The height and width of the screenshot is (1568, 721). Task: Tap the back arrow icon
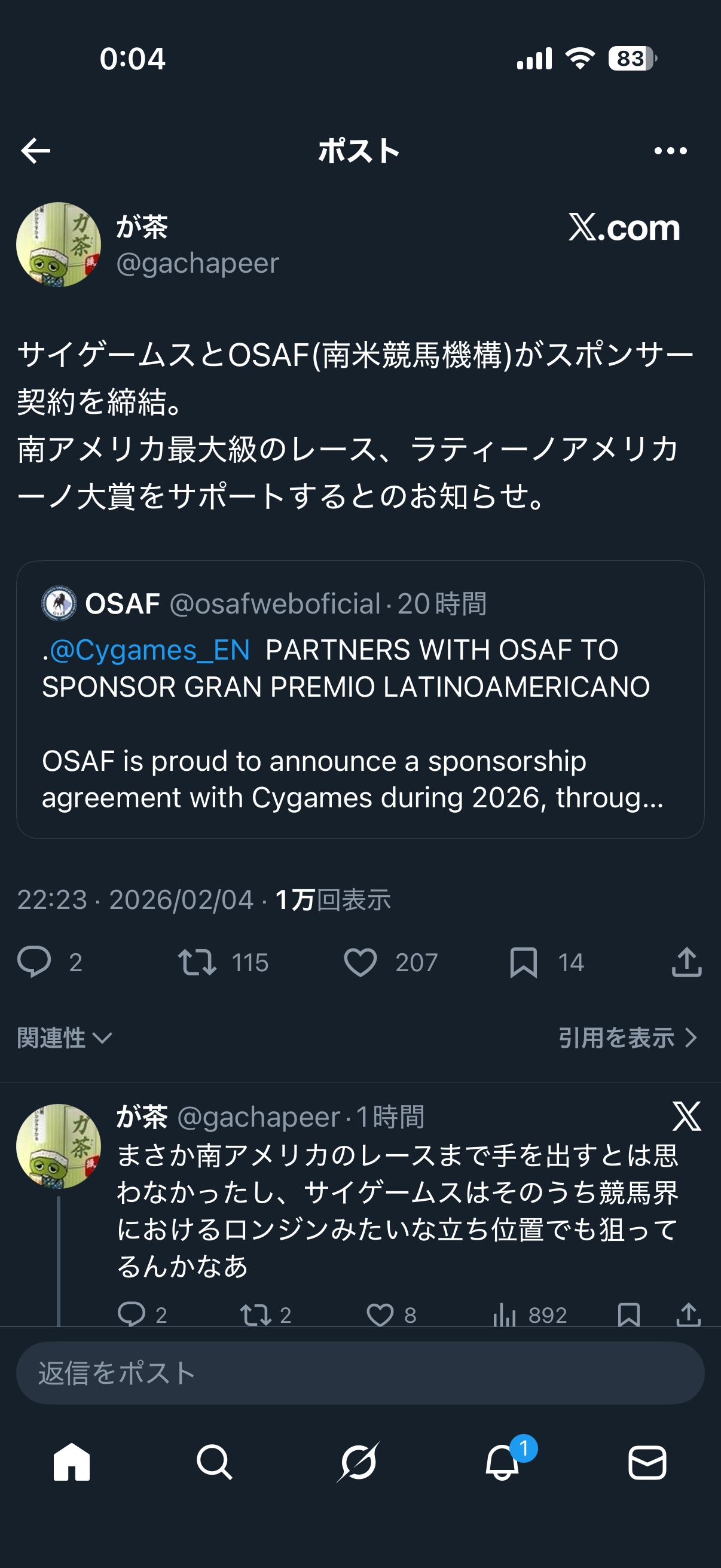[x=35, y=151]
